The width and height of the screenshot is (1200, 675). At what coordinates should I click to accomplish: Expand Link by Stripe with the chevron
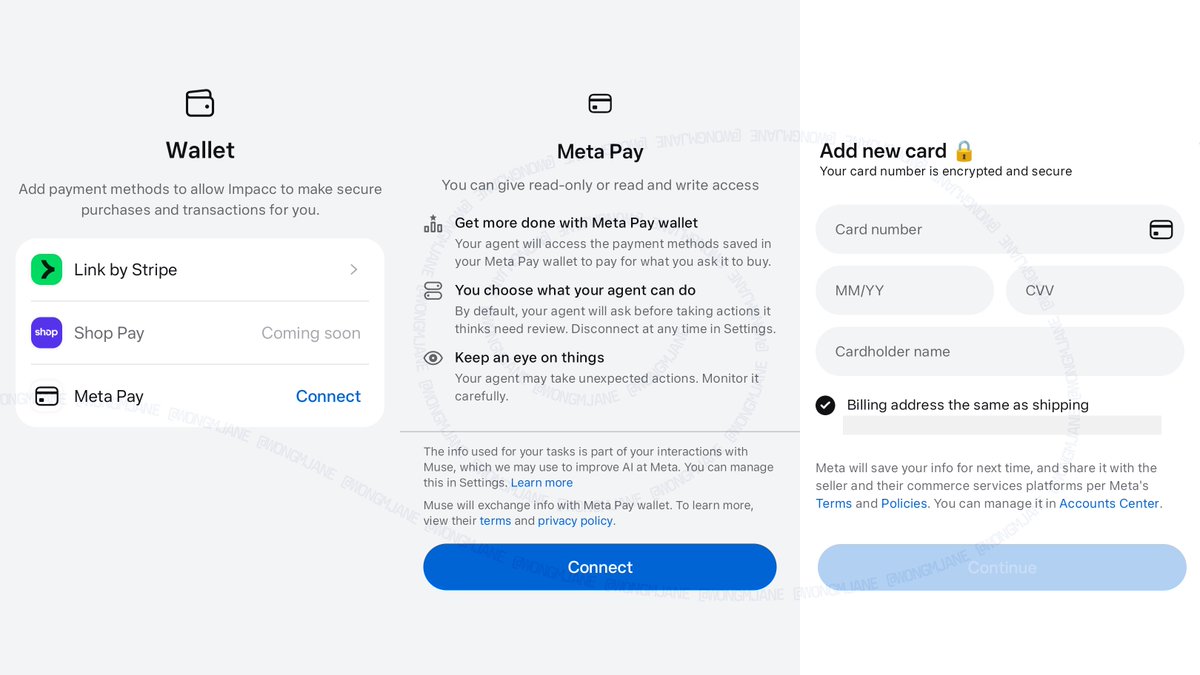point(354,270)
